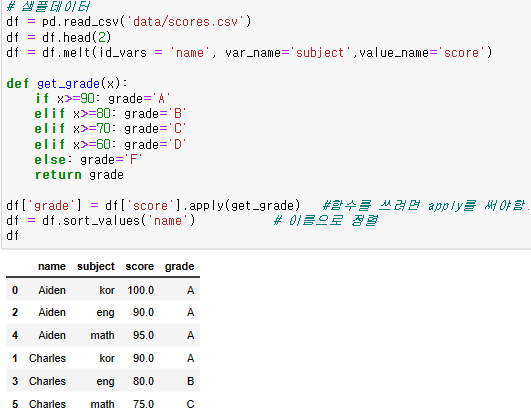Select row index 0 in the output table
The image size is (531, 414).
coord(15,290)
